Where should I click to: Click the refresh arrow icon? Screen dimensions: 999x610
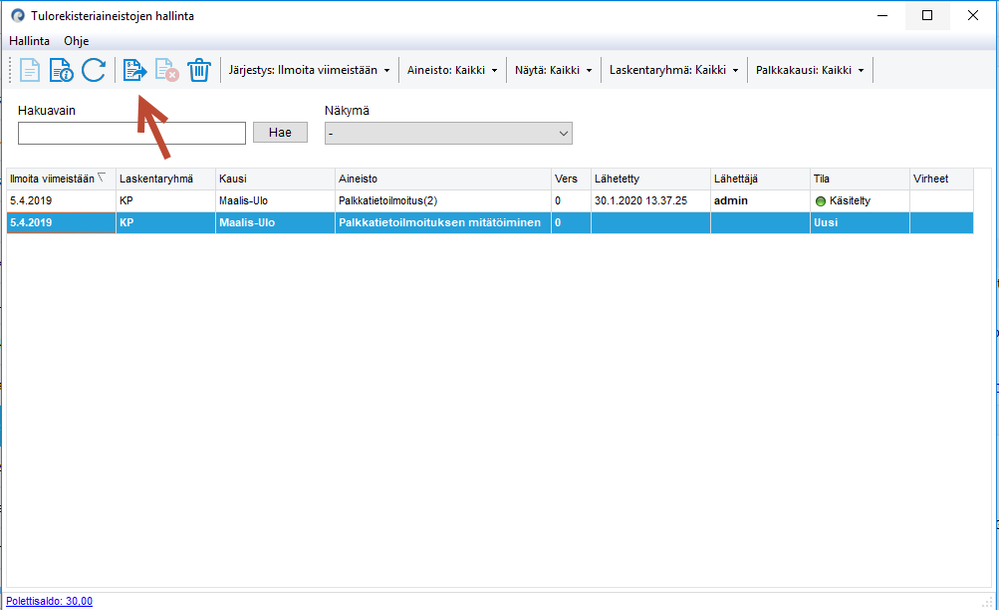(94, 70)
